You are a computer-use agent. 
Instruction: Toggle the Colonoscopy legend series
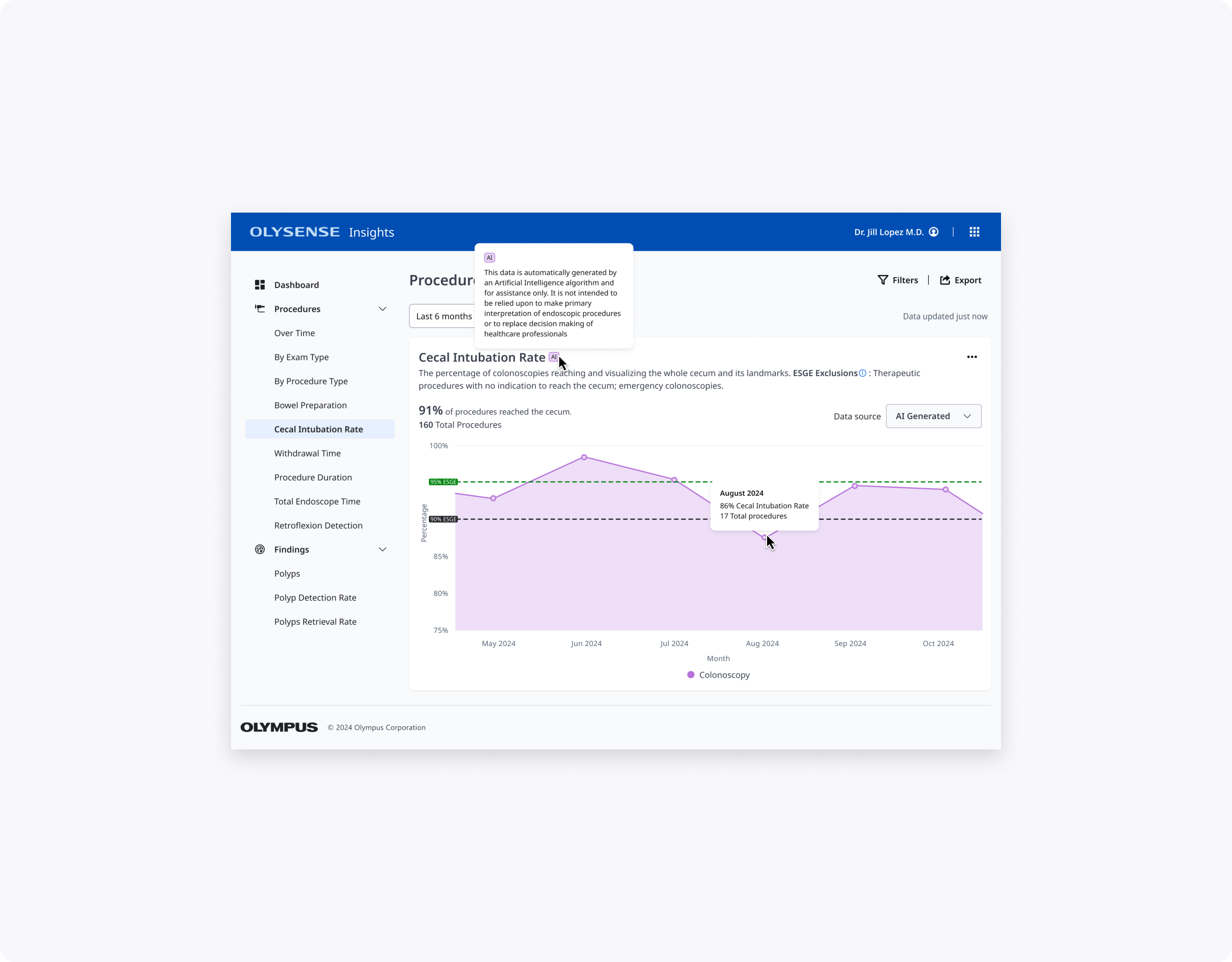coord(718,675)
